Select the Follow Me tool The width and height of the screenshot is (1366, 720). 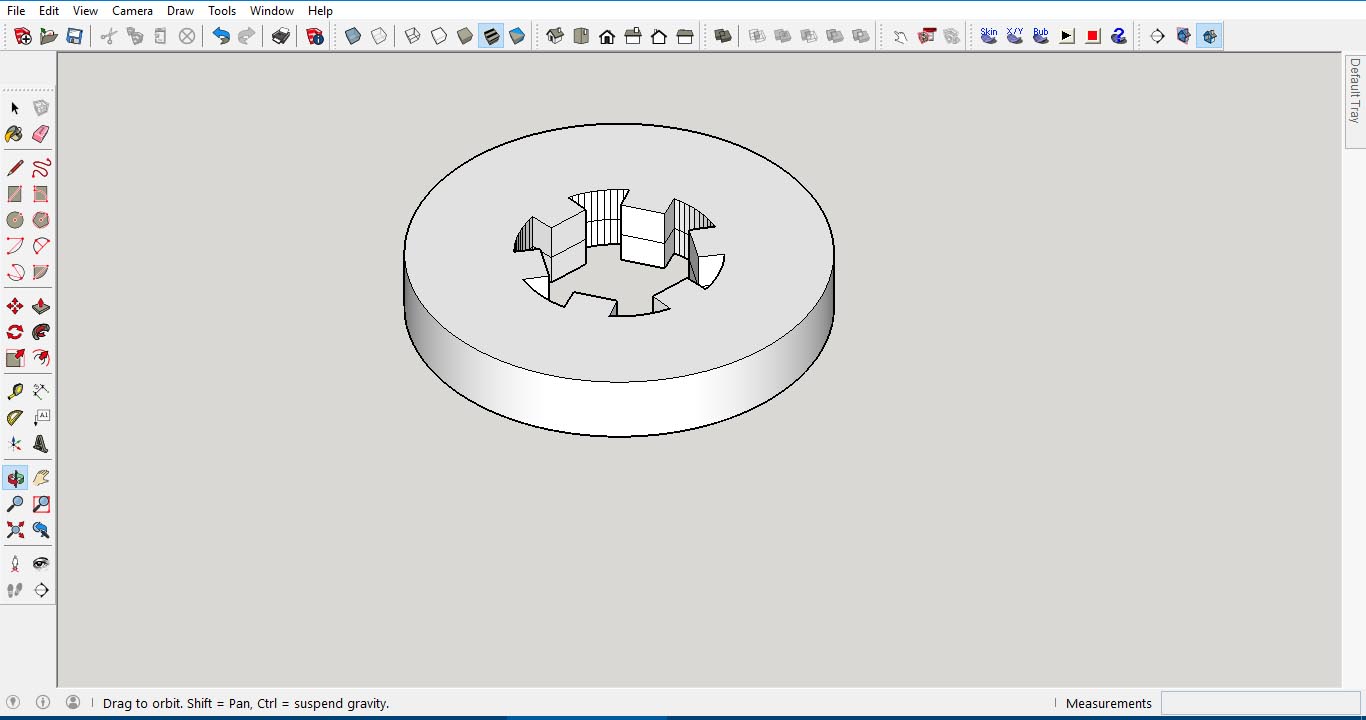click(x=41, y=332)
